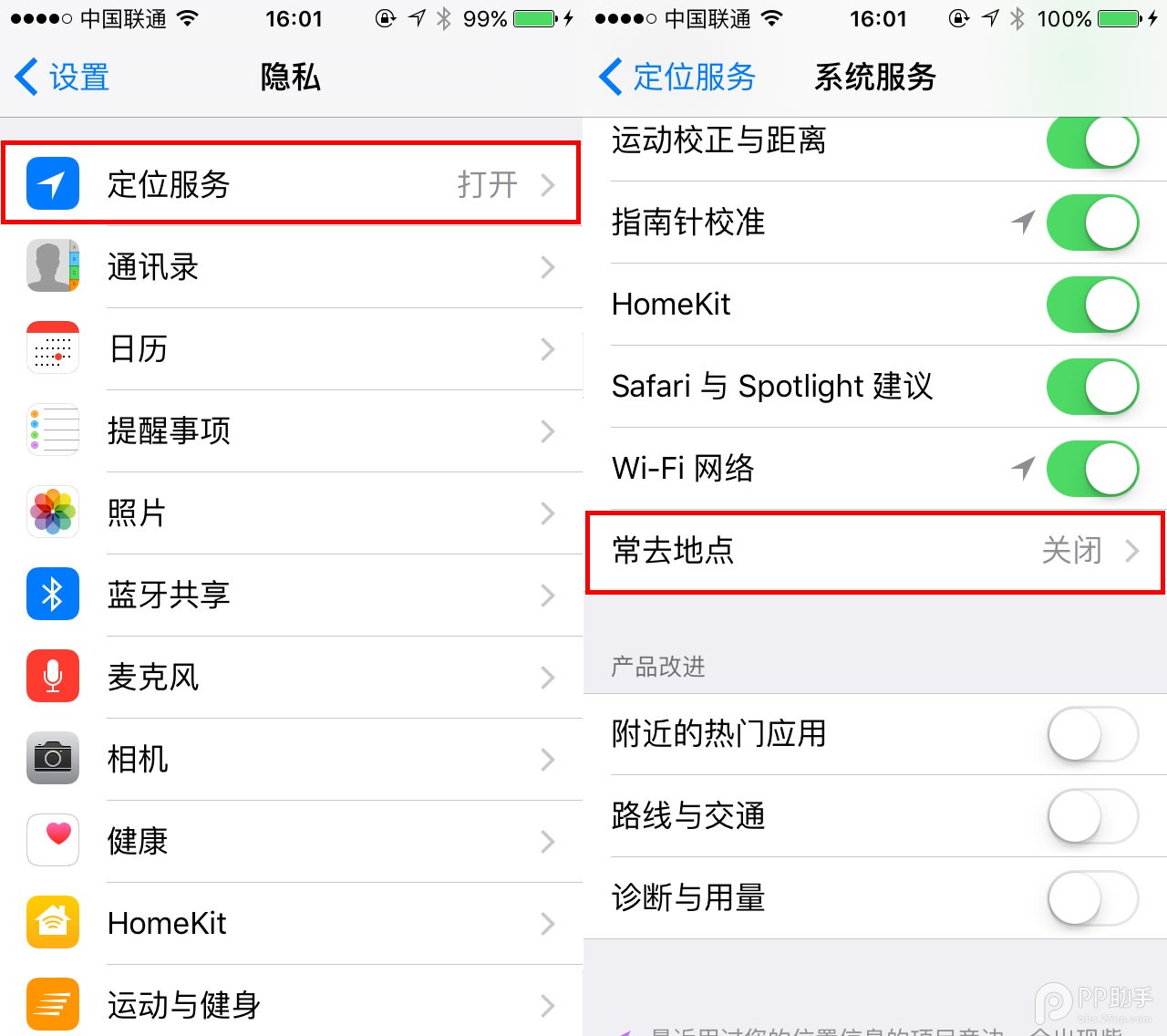Expand the 运动与健身 row chevron
Image resolution: width=1167 pixels, height=1036 pixels.
[548, 1006]
